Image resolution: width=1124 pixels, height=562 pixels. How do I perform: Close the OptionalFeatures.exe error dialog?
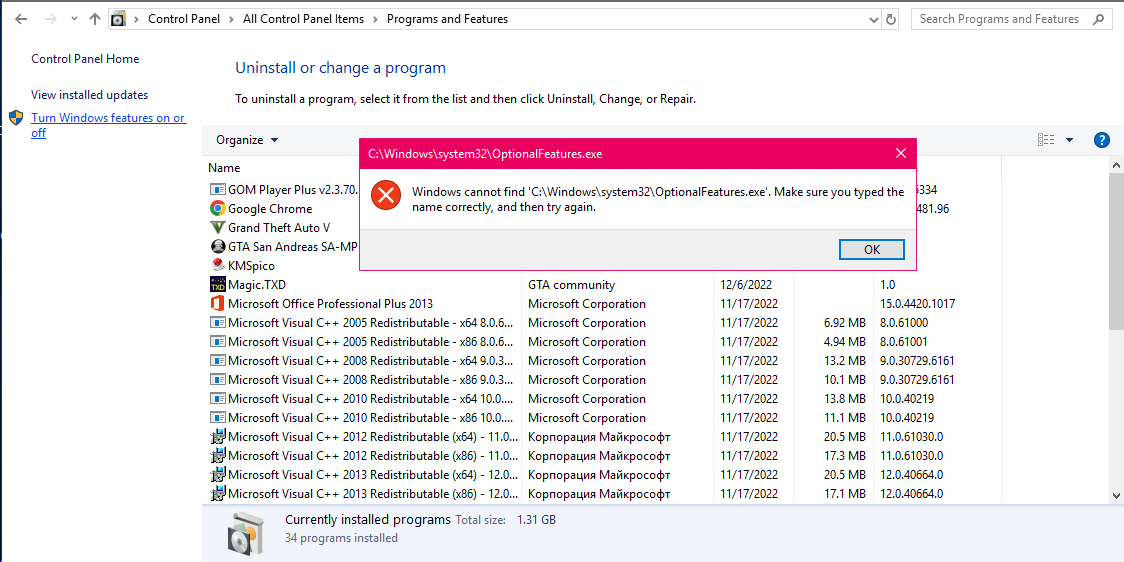(901, 153)
